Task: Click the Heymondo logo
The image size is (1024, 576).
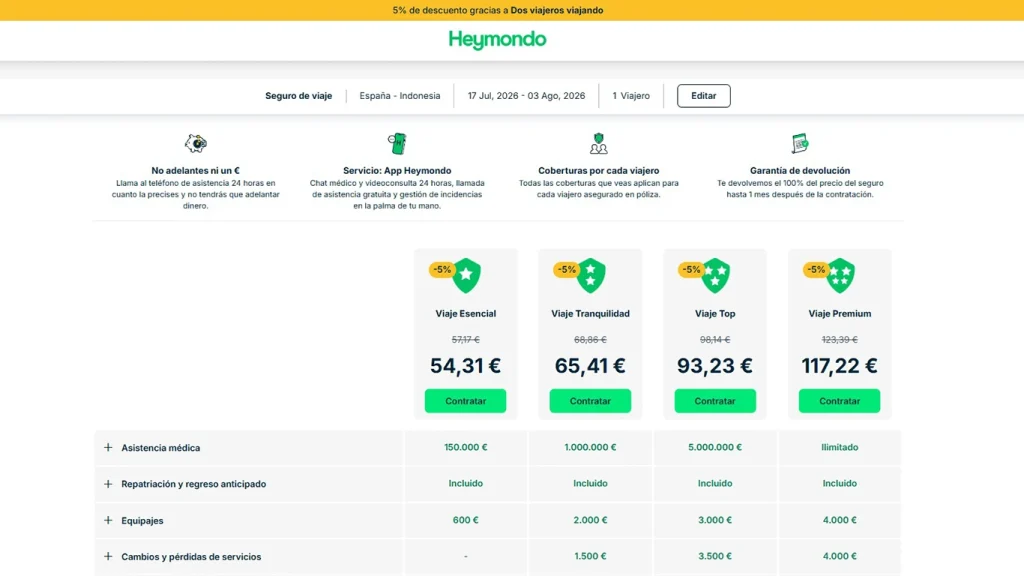Action: [x=497, y=40]
